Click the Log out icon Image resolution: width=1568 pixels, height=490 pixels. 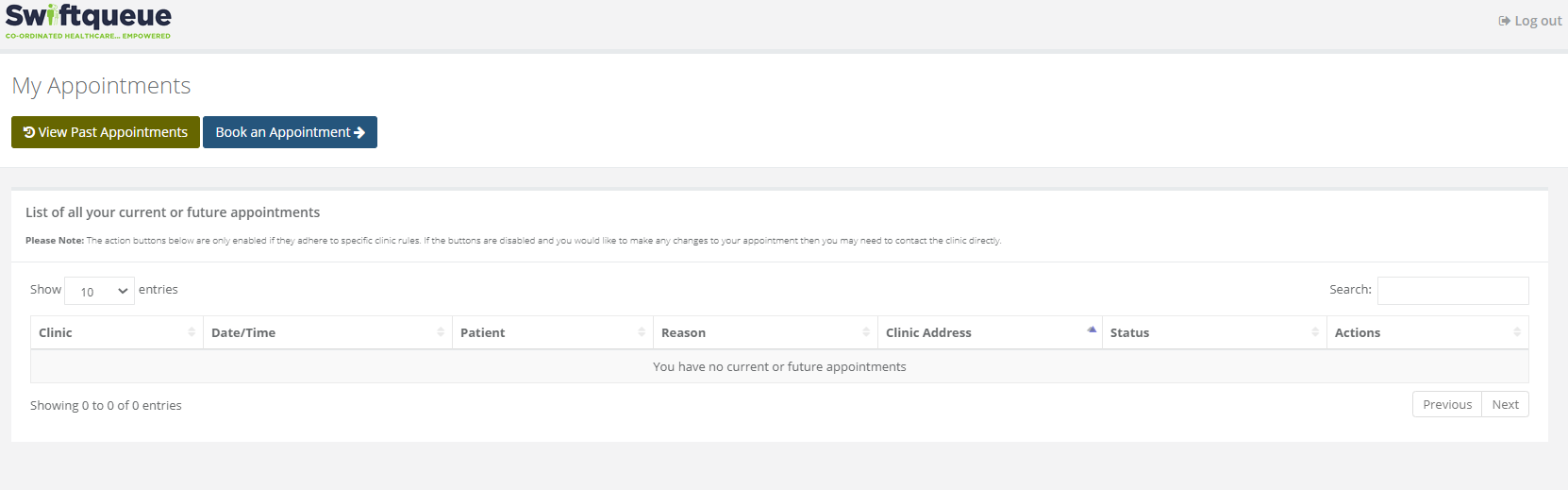[1504, 21]
